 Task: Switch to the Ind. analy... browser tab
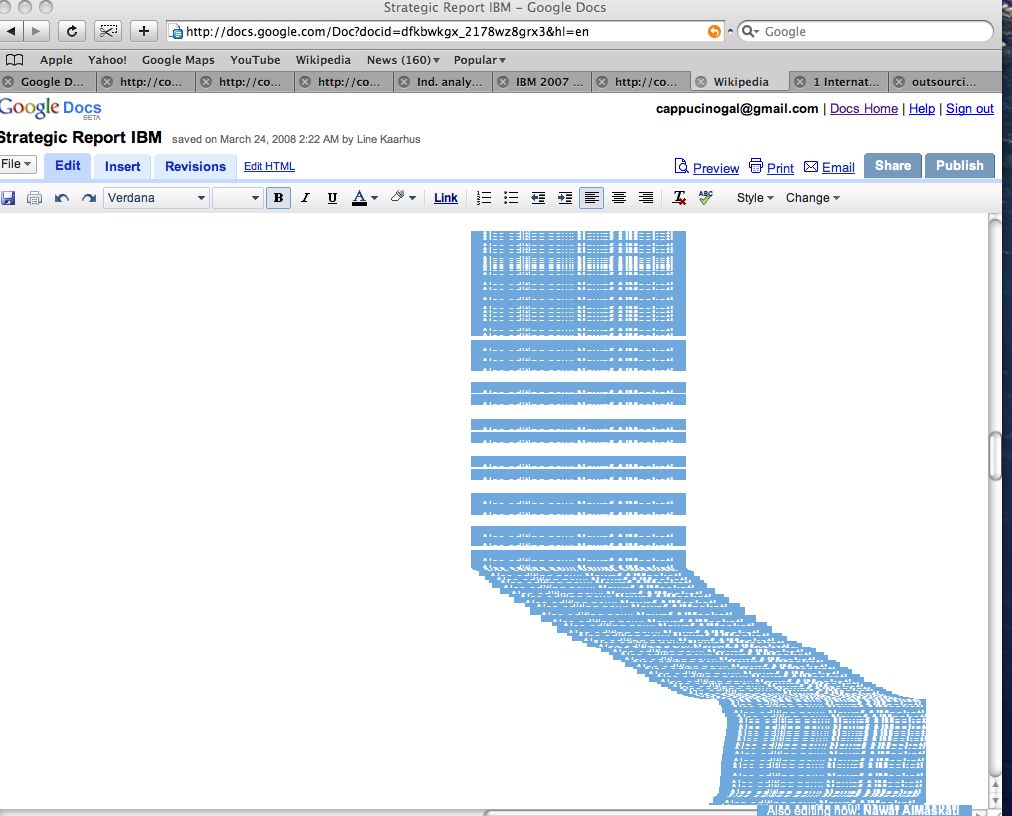(x=444, y=82)
